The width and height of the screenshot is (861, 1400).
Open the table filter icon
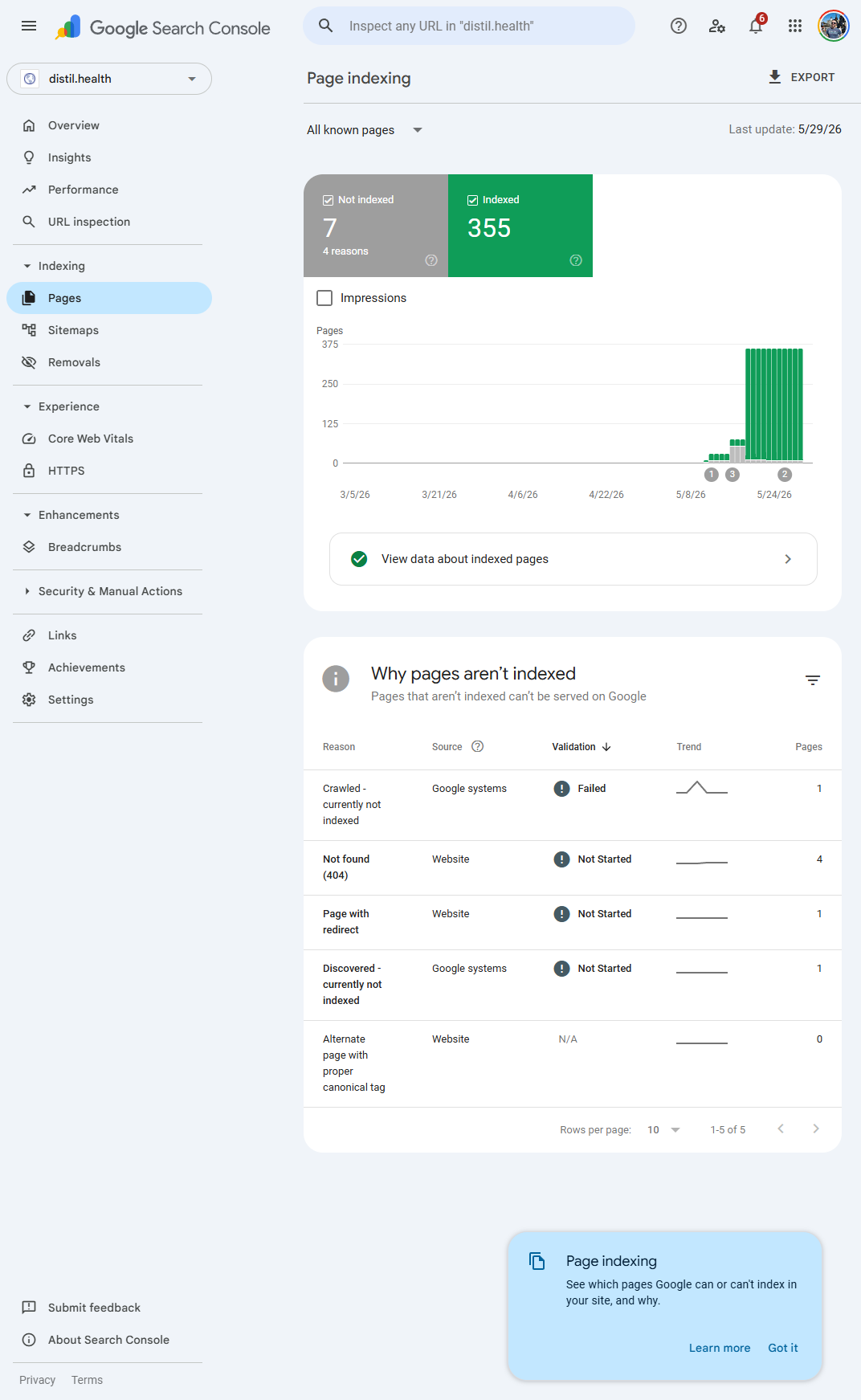click(813, 680)
